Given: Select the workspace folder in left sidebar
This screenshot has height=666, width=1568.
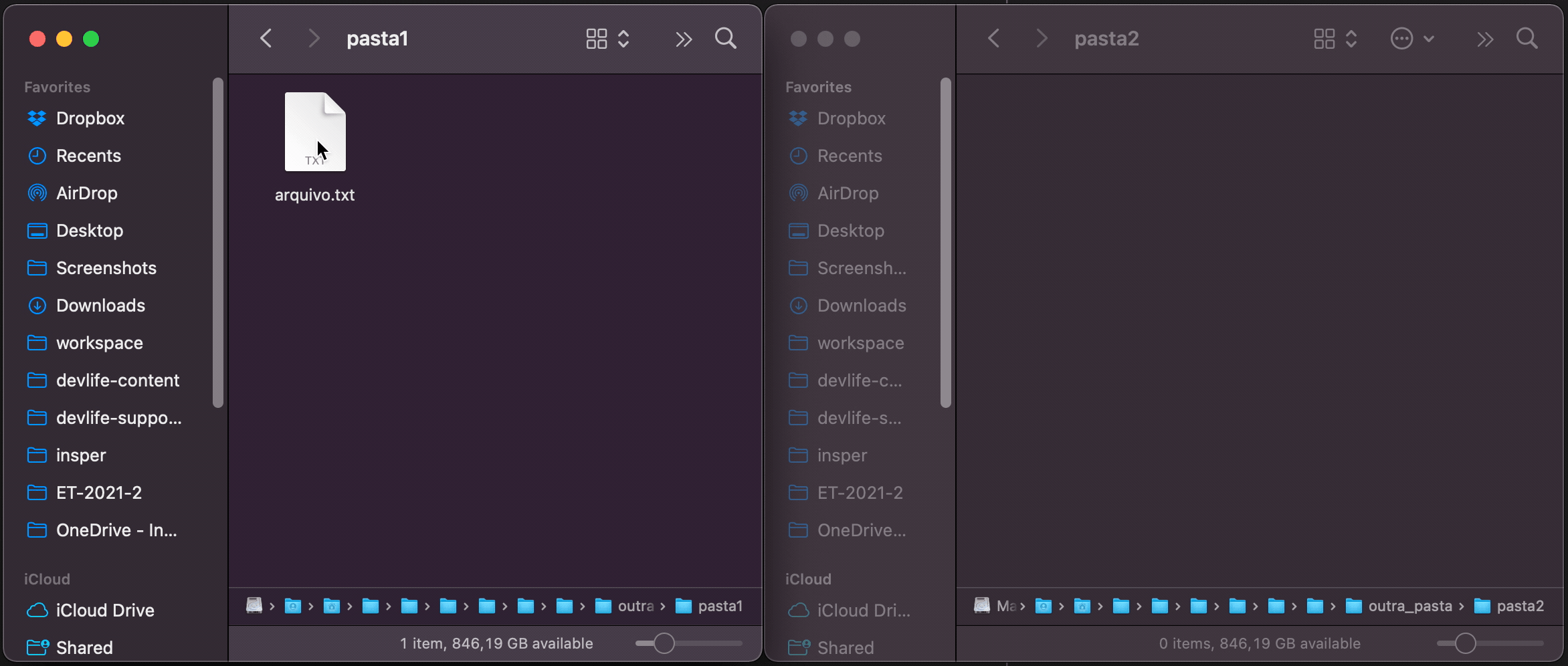Looking at the screenshot, I should click(x=99, y=343).
